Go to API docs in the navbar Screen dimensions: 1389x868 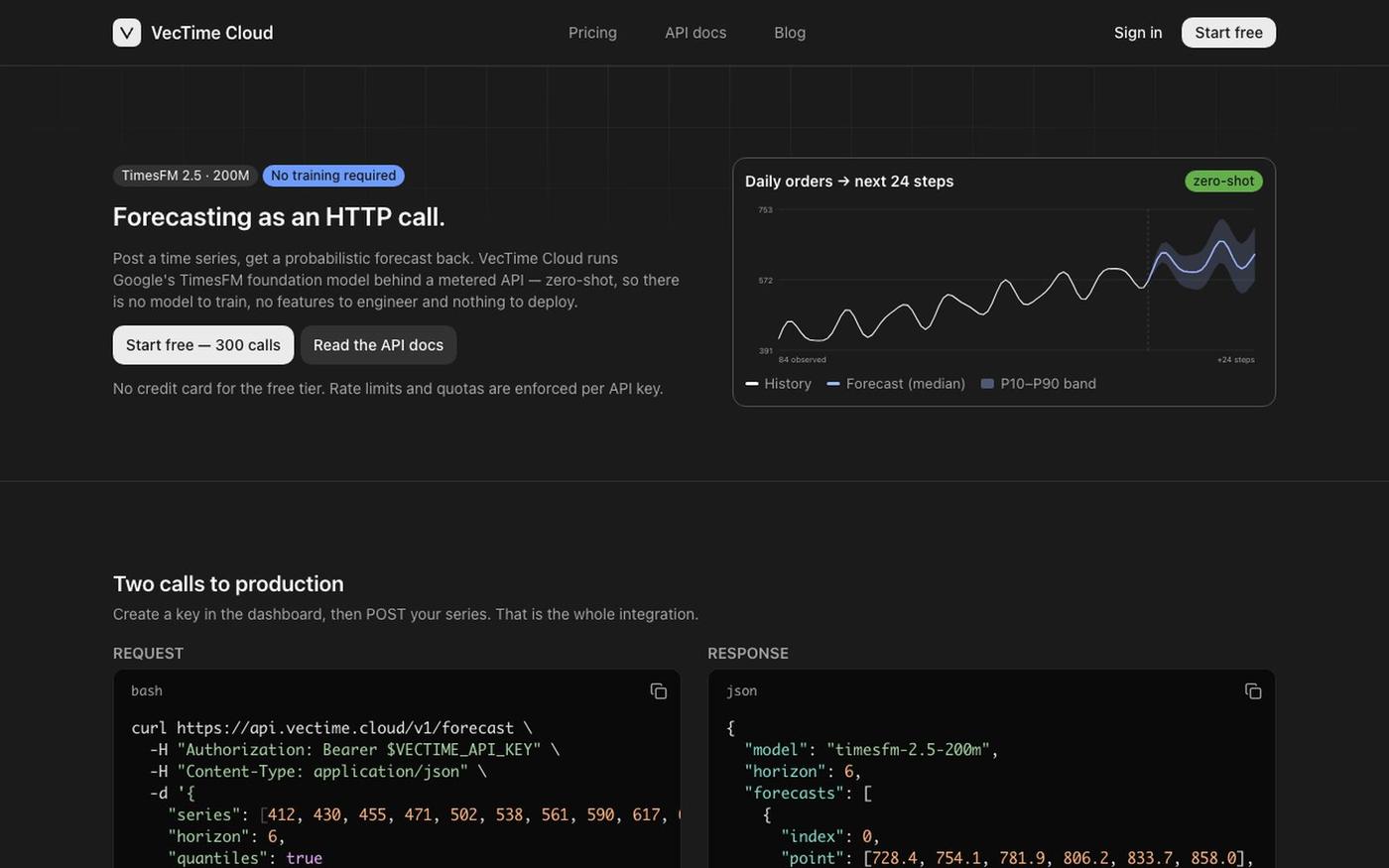tap(695, 33)
